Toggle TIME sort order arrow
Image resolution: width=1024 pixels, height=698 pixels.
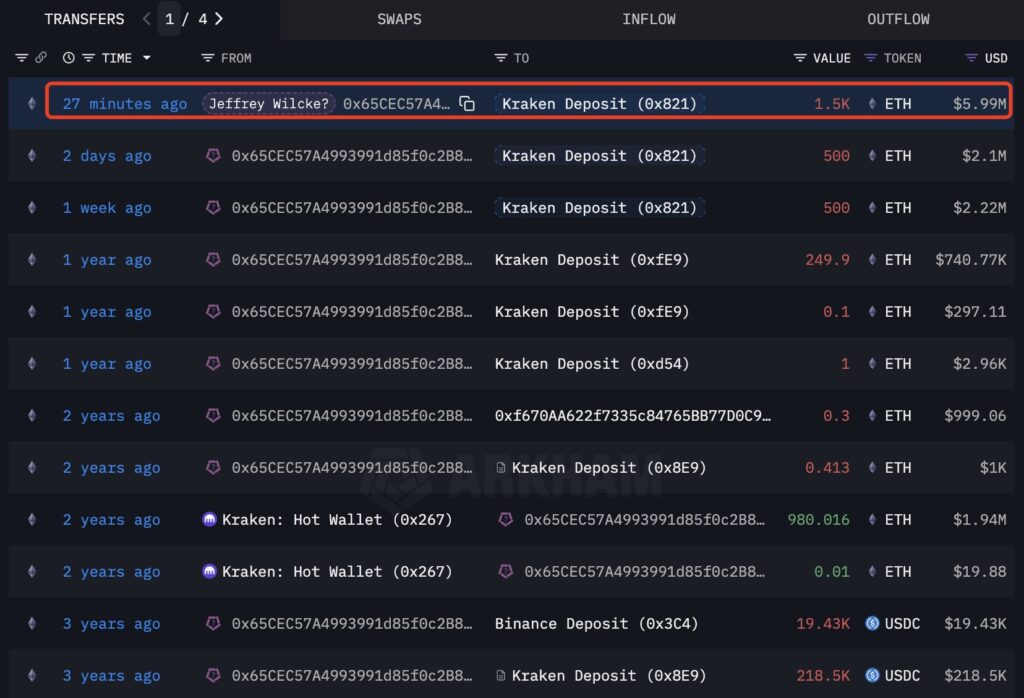coord(147,58)
